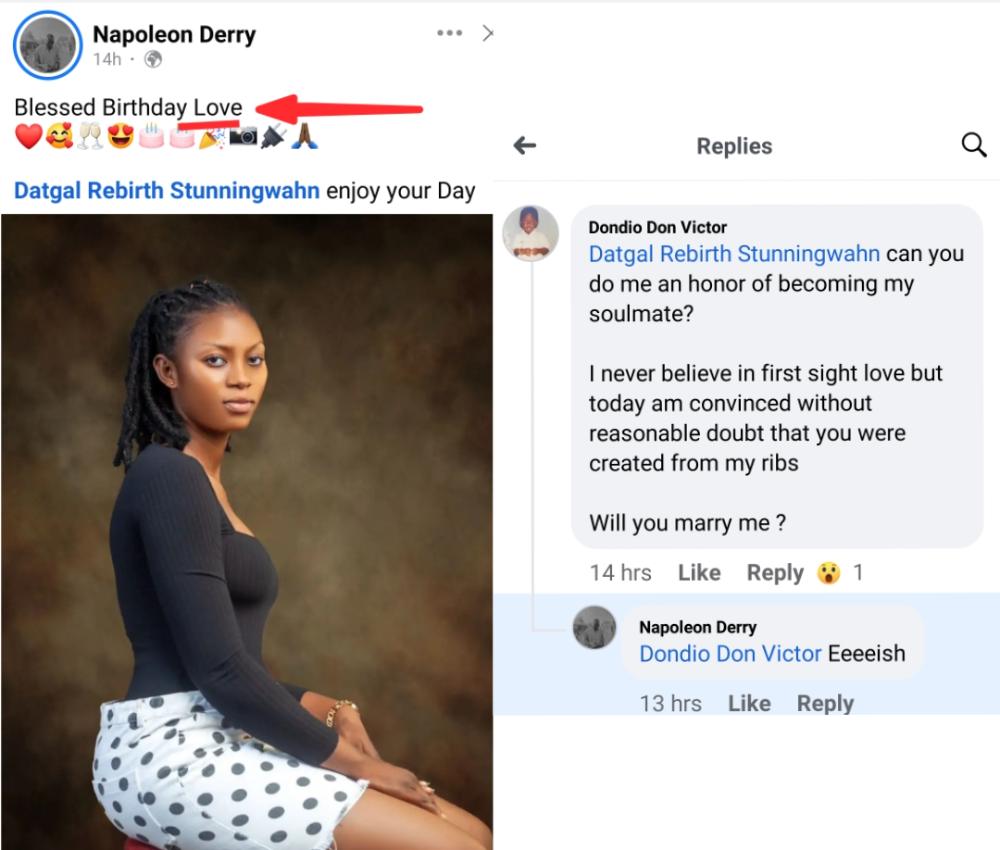This screenshot has height=850, width=1000.
Task: Open the birthday photo of the woman
Action: pos(246,530)
